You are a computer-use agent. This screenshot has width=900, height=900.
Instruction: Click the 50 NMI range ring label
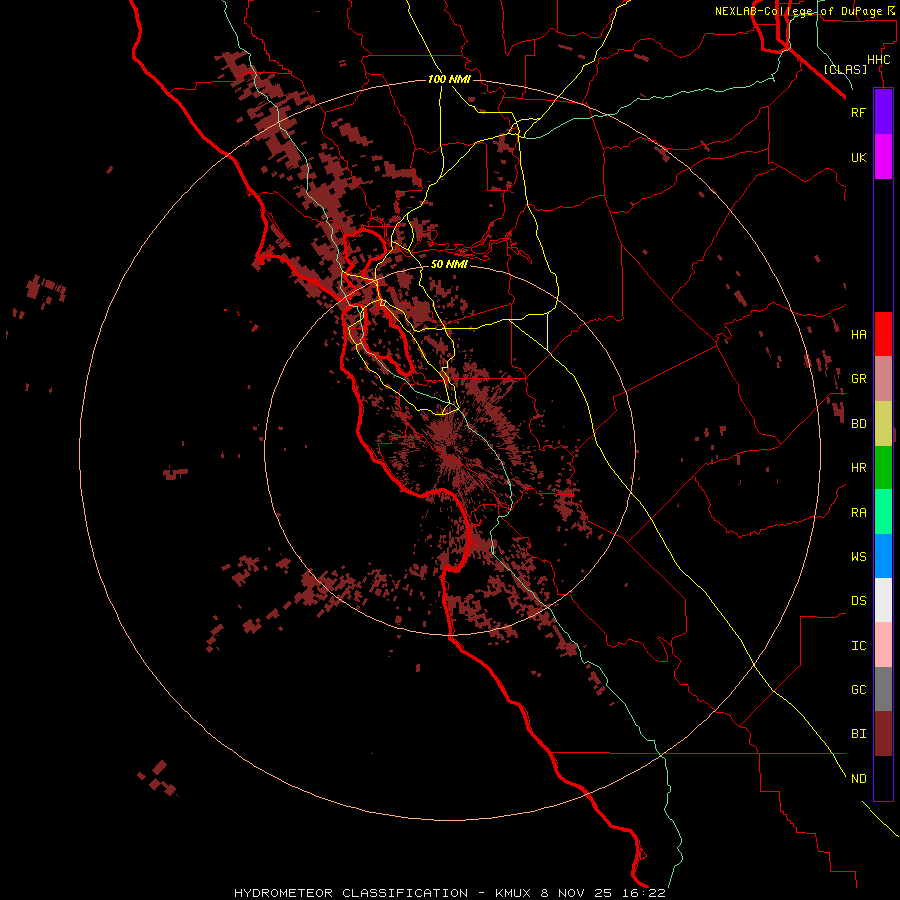pyautogui.click(x=449, y=264)
